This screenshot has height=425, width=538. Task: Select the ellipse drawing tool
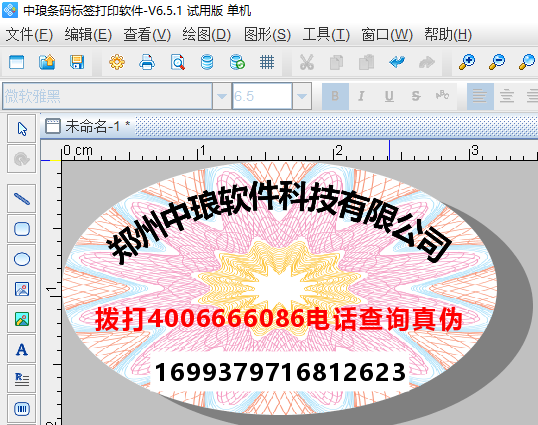pyautogui.click(x=22, y=259)
